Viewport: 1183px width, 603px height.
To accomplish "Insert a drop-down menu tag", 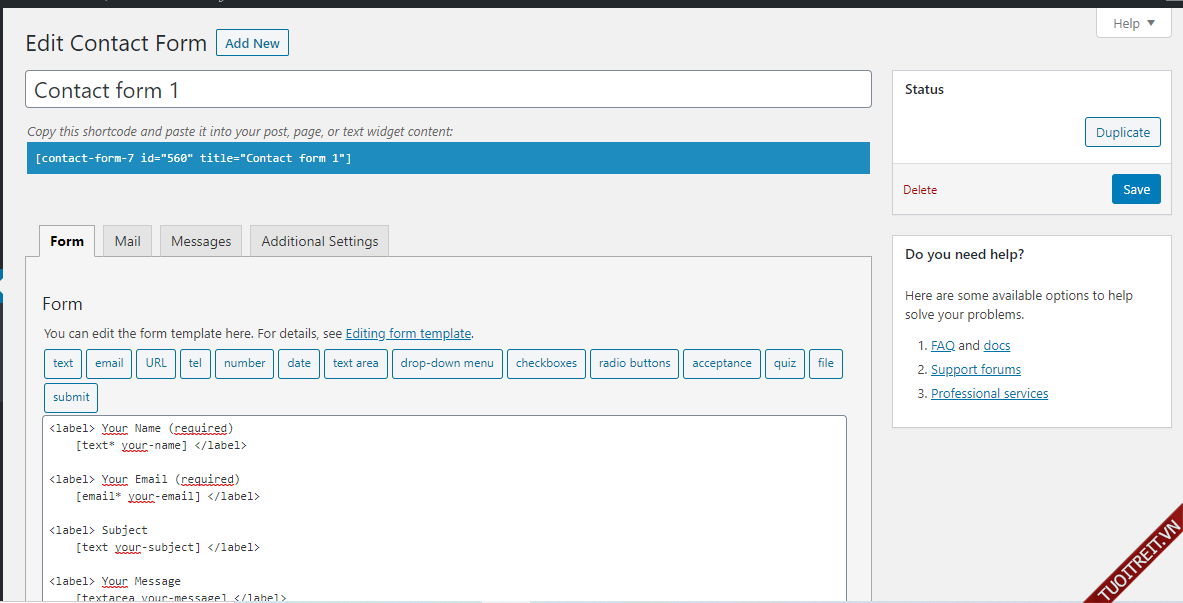I will 447,363.
